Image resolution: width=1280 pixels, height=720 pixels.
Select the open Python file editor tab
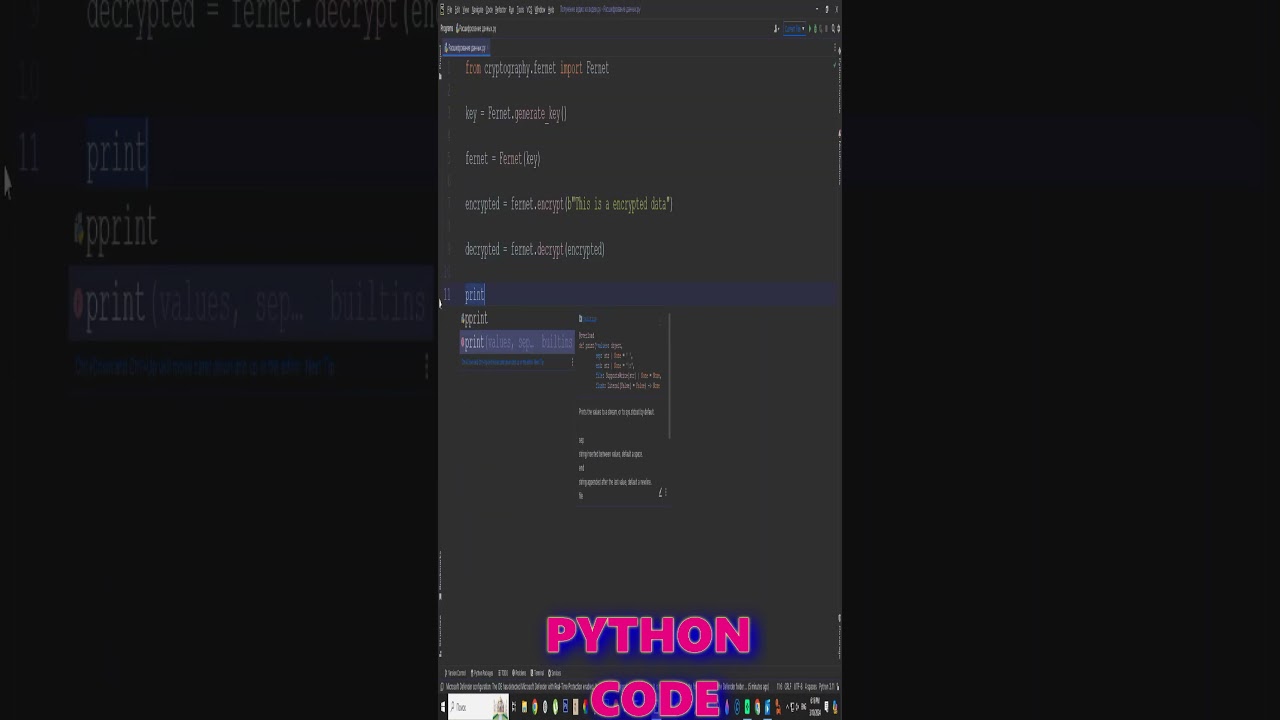pos(467,48)
